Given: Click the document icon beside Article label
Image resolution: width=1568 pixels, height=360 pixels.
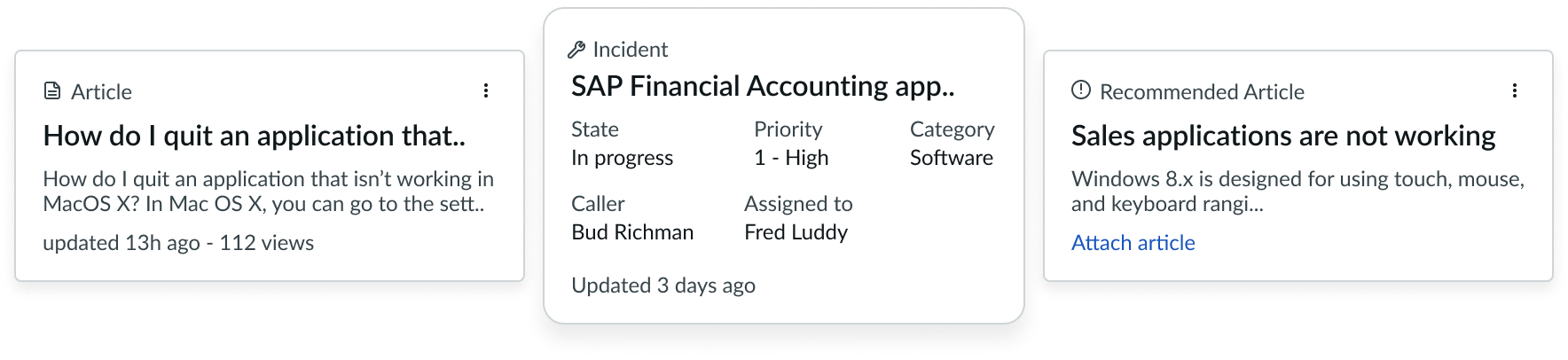Looking at the screenshot, I should pos(52,91).
